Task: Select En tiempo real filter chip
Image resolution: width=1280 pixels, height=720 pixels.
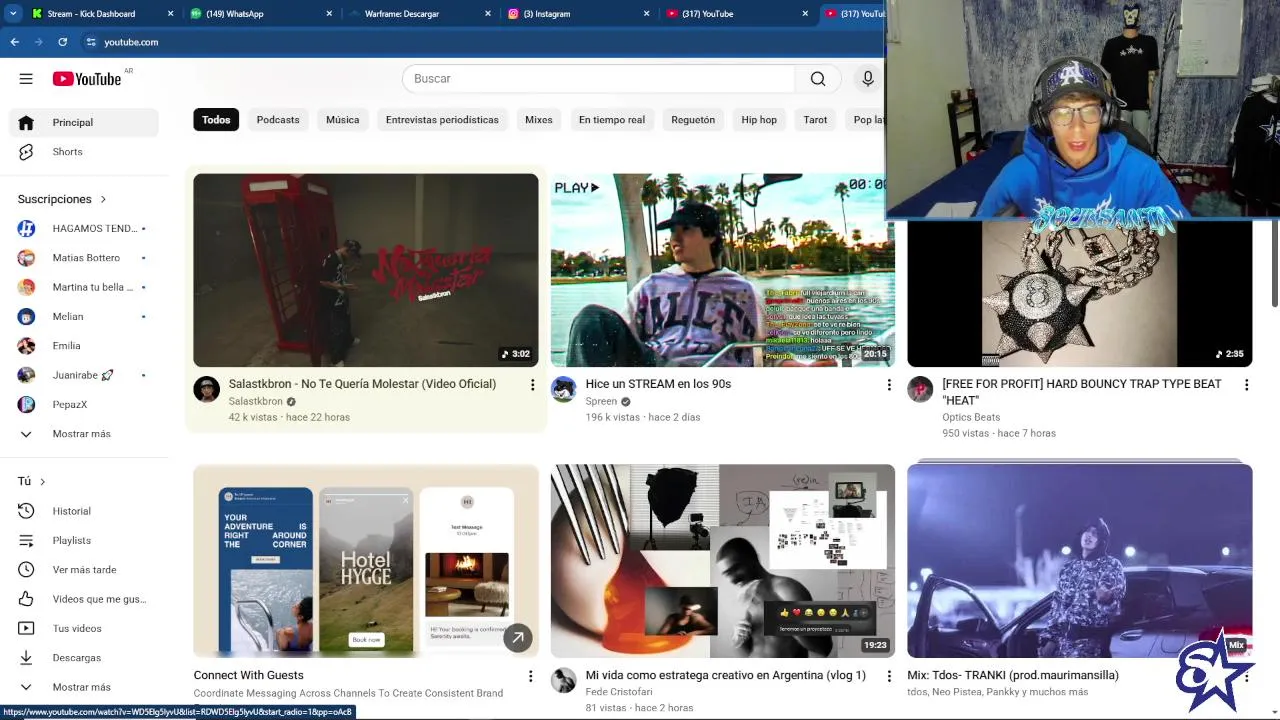Action: click(612, 120)
